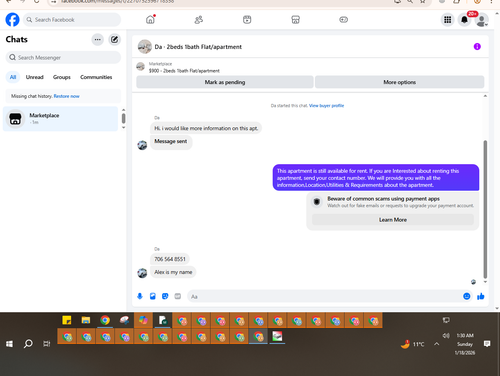Image resolution: width=500 pixels, height=376 pixels.
Task: Click the chat list scrollbar thumb
Action: point(123,118)
